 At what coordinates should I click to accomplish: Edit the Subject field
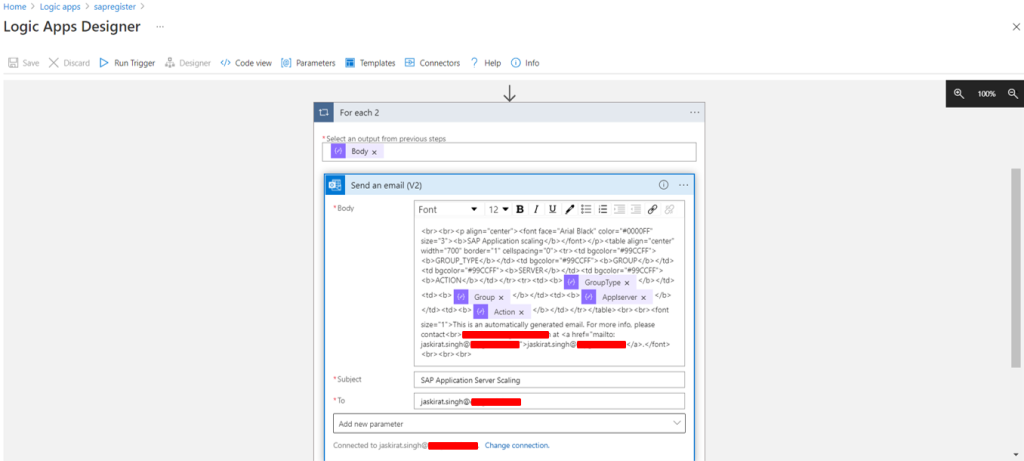[549, 380]
